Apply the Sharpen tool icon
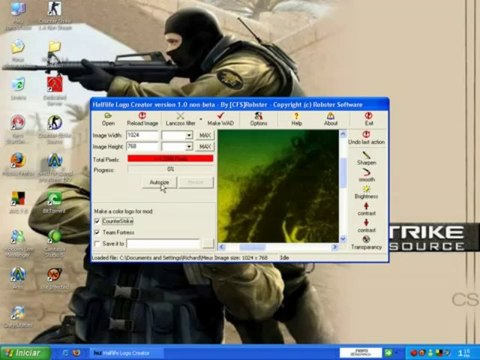Image resolution: width=480 pixels, height=360 pixels. [366, 158]
